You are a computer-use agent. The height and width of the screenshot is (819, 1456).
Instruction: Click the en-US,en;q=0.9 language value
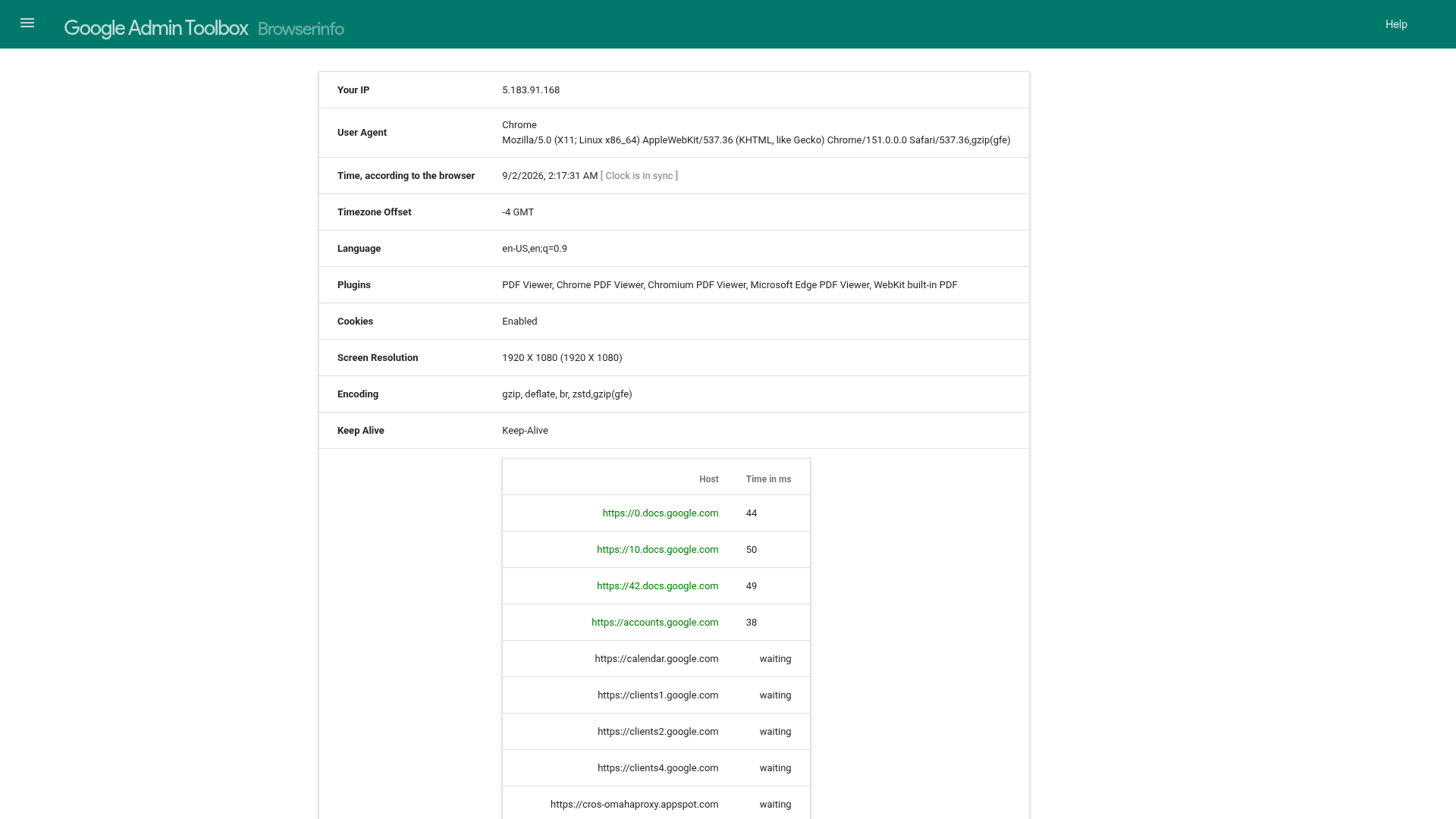[x=535, y=249]
